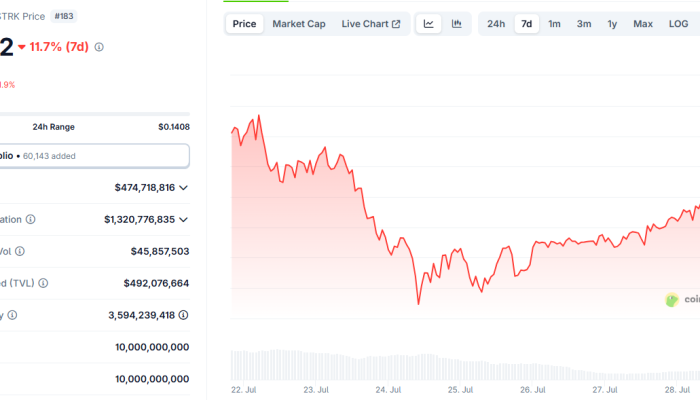Select the Max time range
This screenshot has height=400, width=700.
click(643, 24)
